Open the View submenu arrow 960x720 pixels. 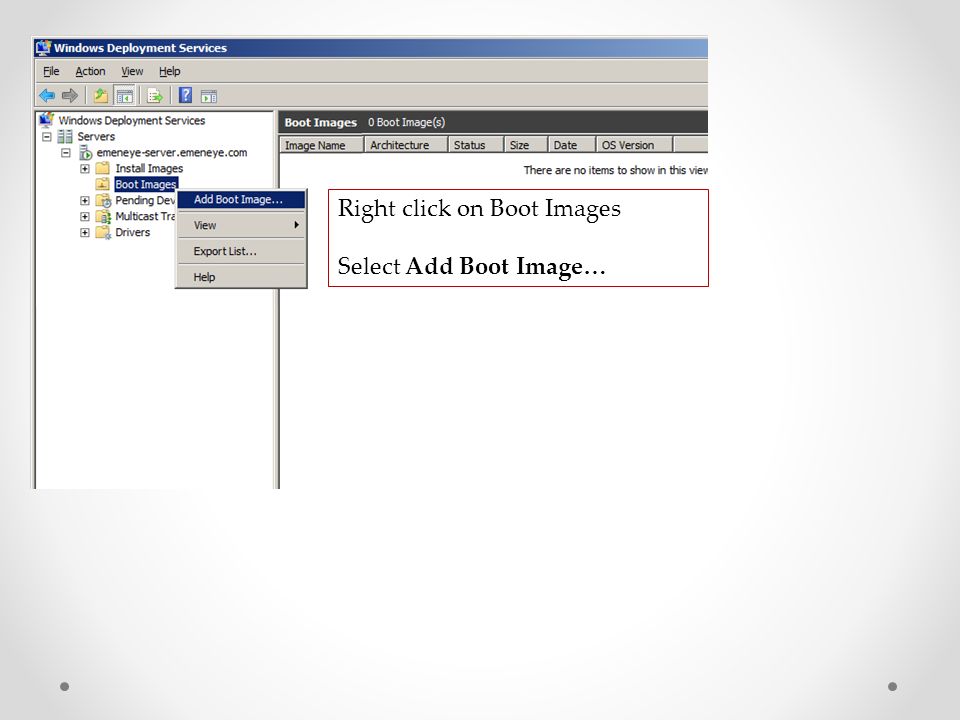pos(296,225)
